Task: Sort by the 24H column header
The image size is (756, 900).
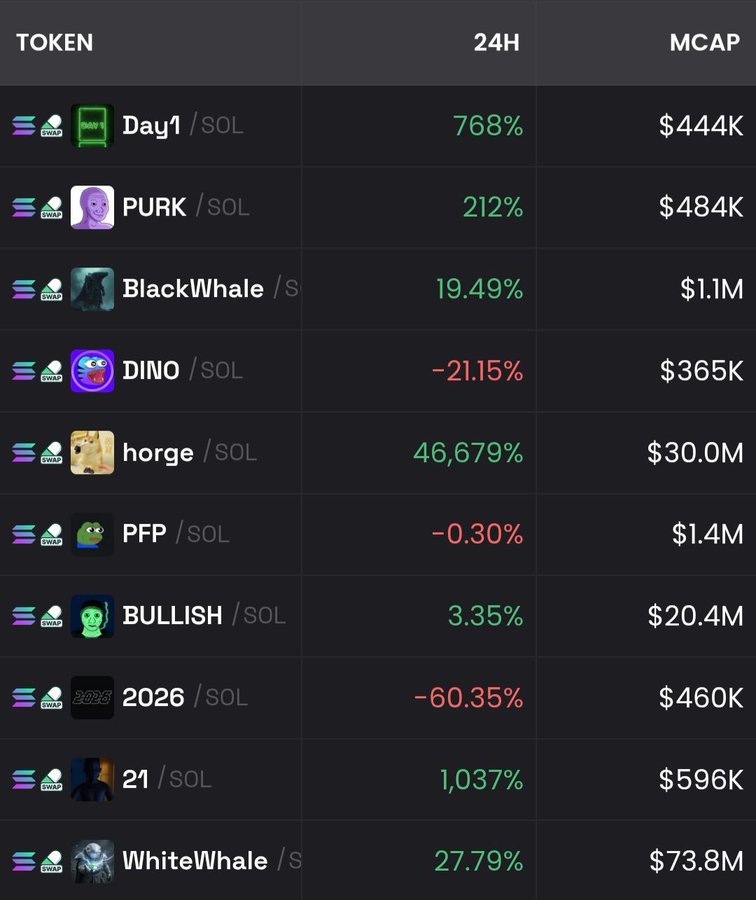Action: click(x=496, y=43)
